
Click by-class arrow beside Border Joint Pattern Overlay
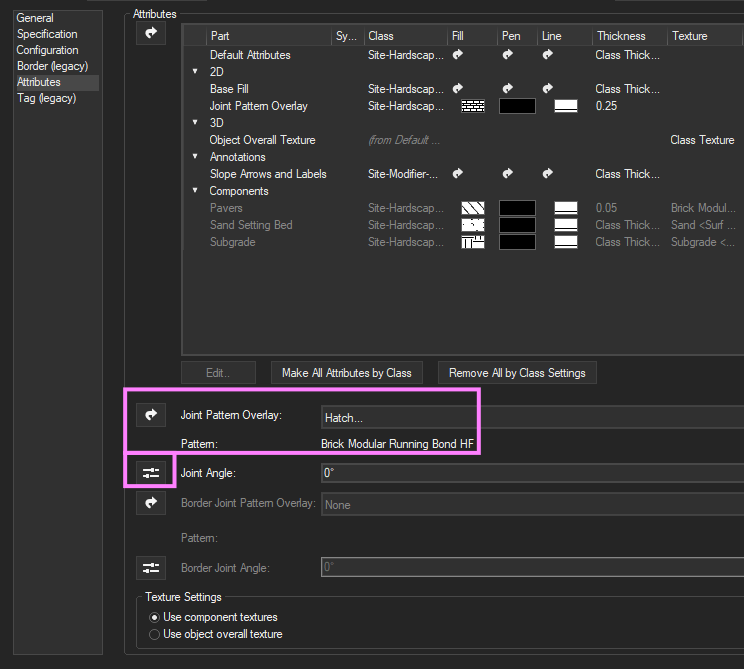click(x=151, y=504)
